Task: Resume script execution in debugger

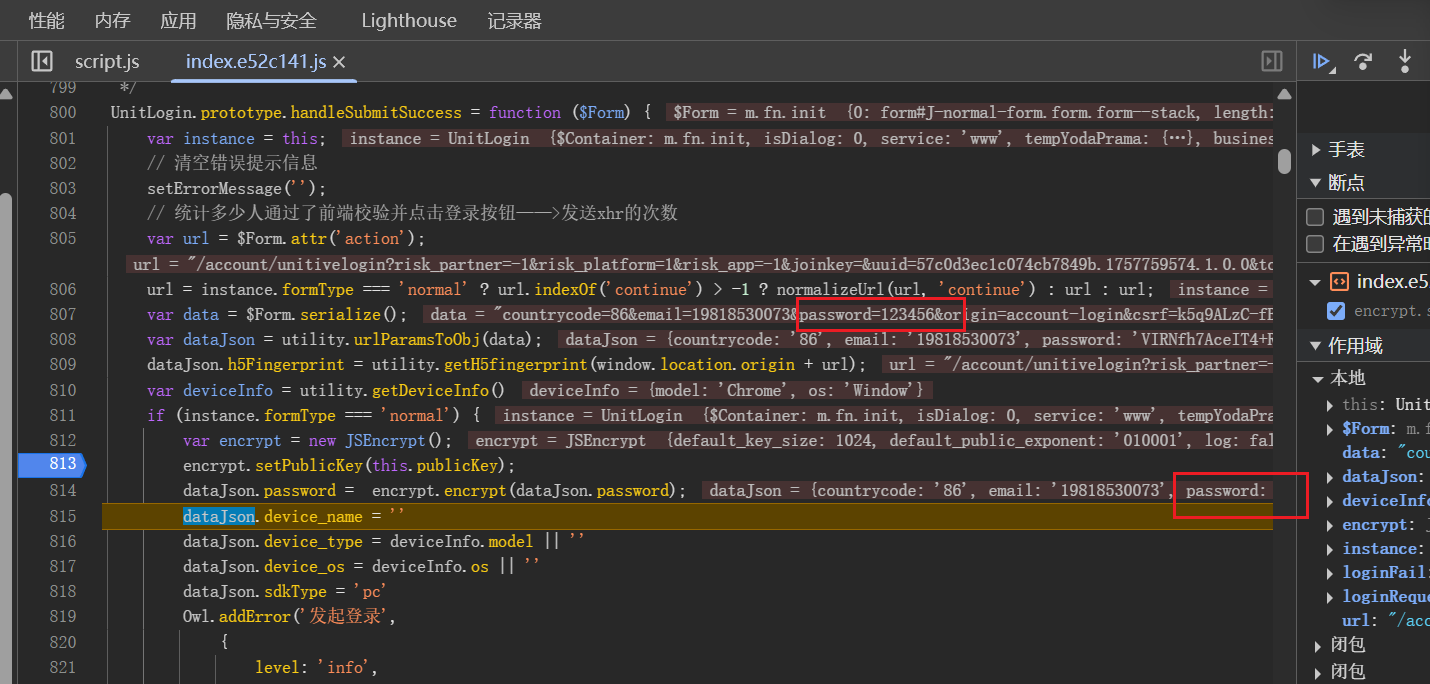Action: [1322, 62]
